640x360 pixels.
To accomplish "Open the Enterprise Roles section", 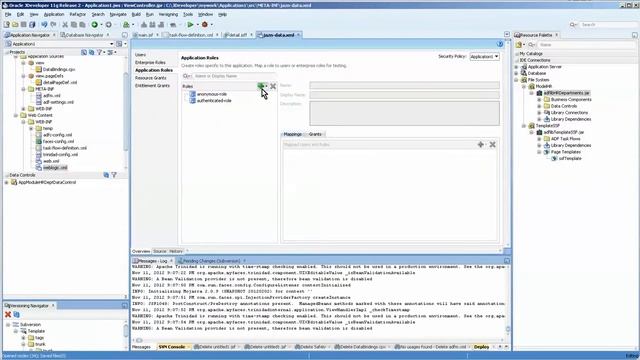I will click(x=150, y=62).
